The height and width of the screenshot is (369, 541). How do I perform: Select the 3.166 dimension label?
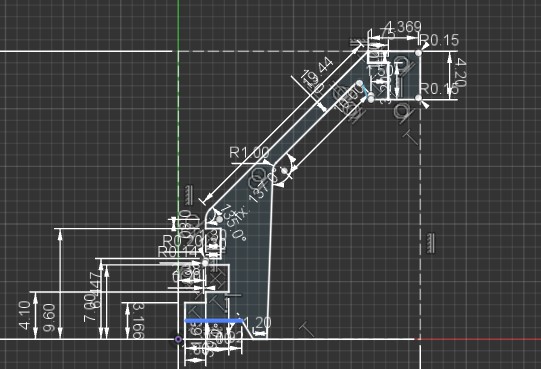click(x=139, y=321)
